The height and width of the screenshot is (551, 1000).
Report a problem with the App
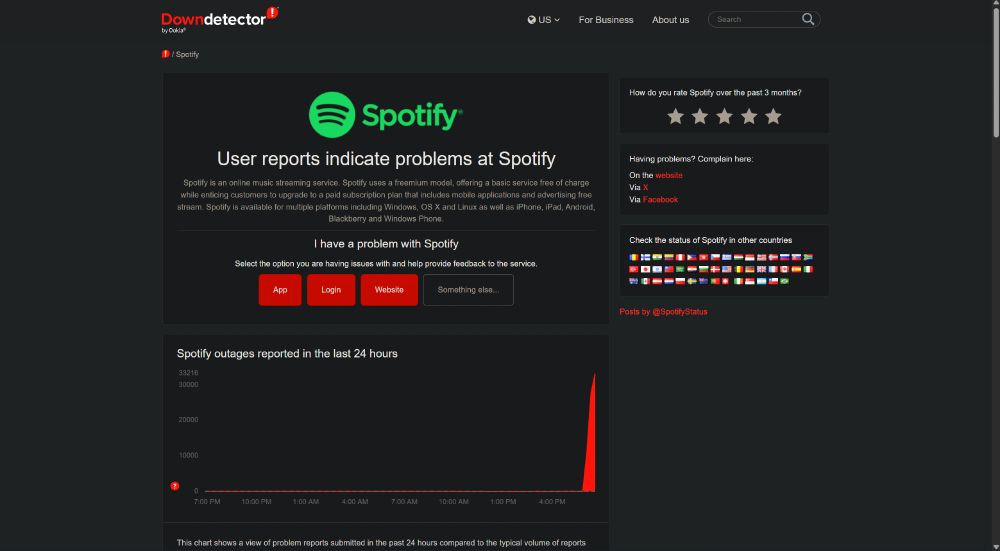click(x=280, y=290)
